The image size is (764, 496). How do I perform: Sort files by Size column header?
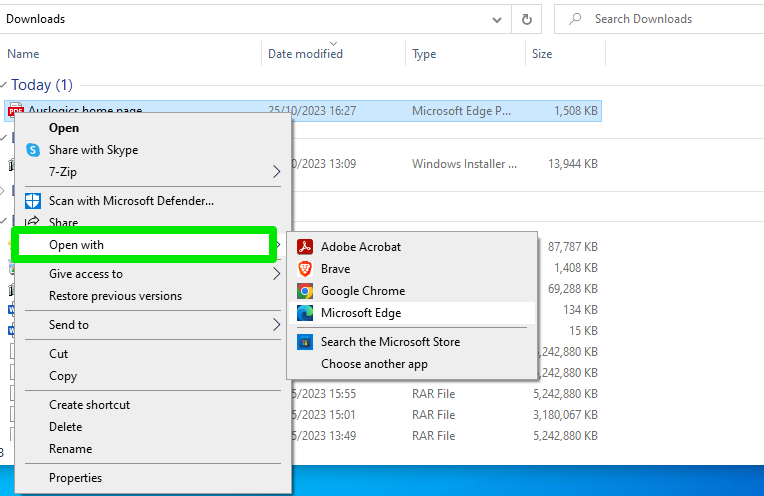(x=541, y=54)
